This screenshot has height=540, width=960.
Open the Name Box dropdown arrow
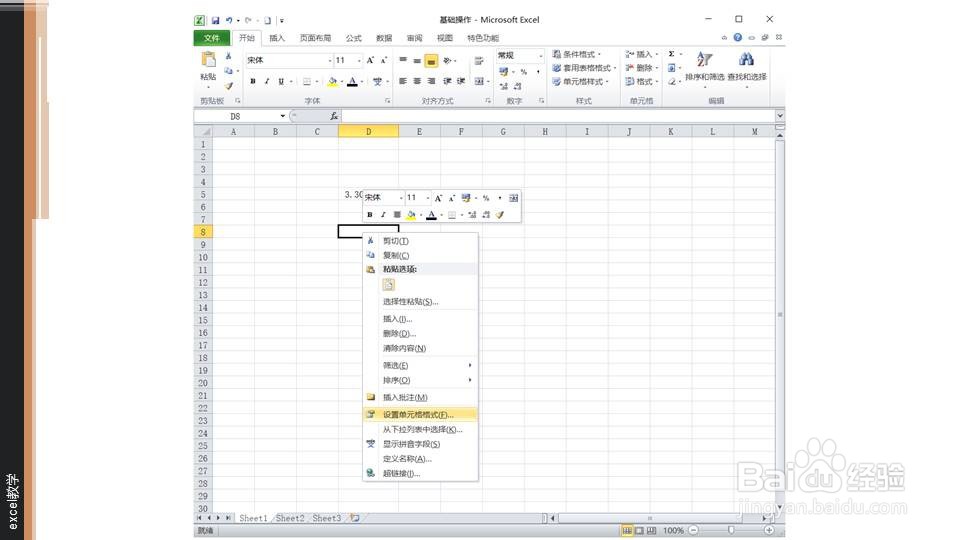pos(282,116)
